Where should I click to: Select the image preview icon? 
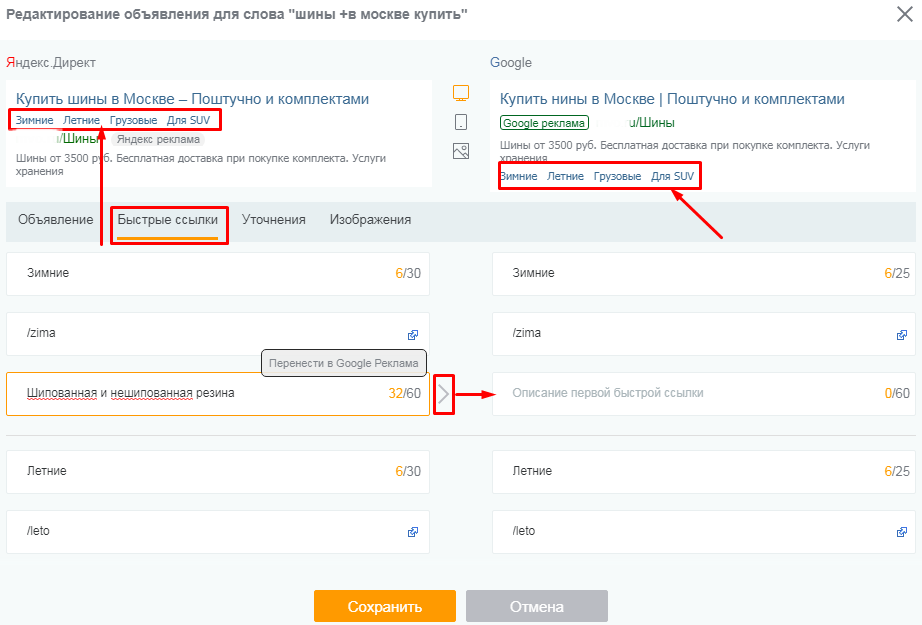pos(461,151)
